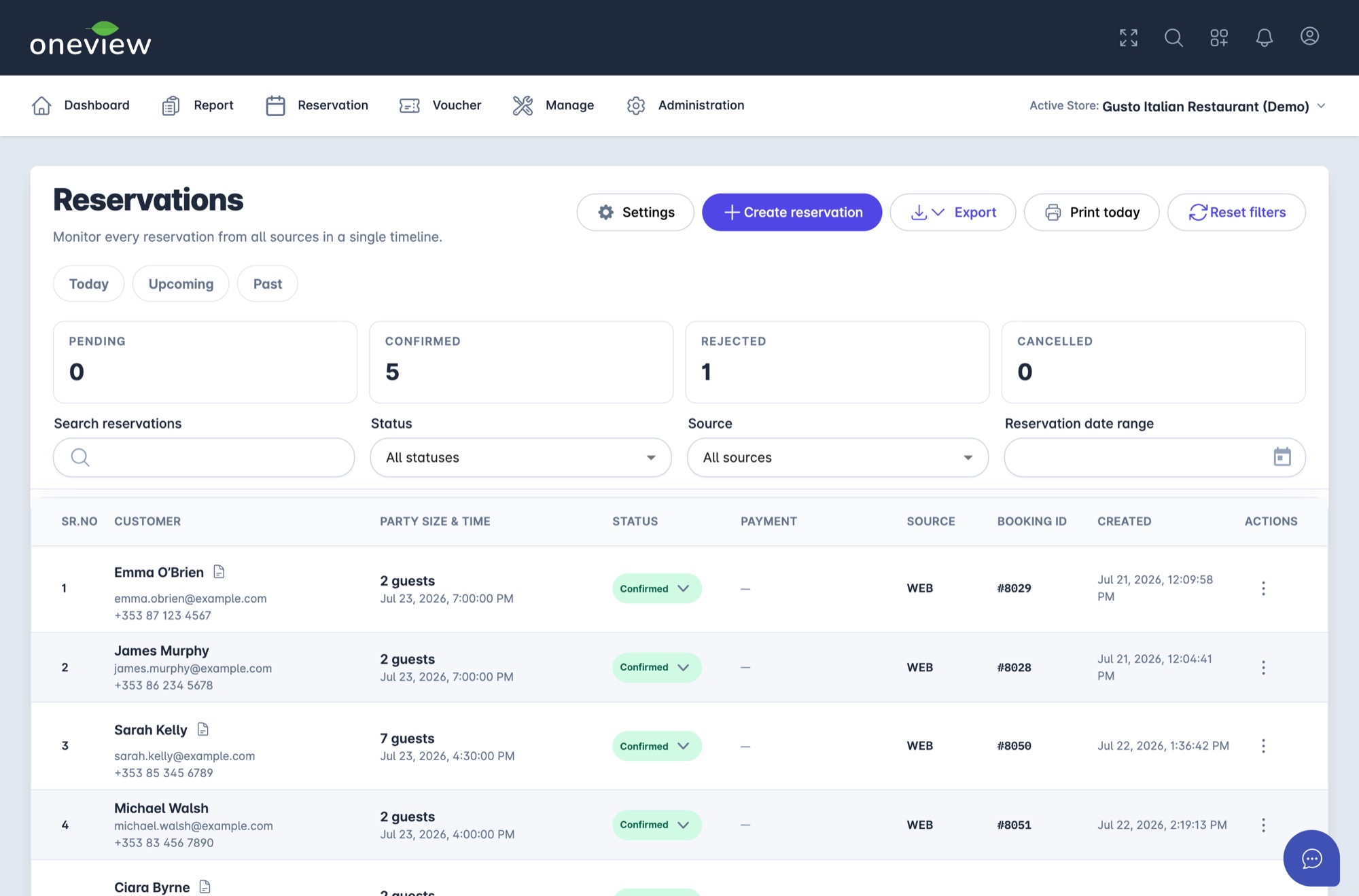Click michael.walsh@example.com email
This screenshot has height=896, width=1359.
click(x=194, y=826)
